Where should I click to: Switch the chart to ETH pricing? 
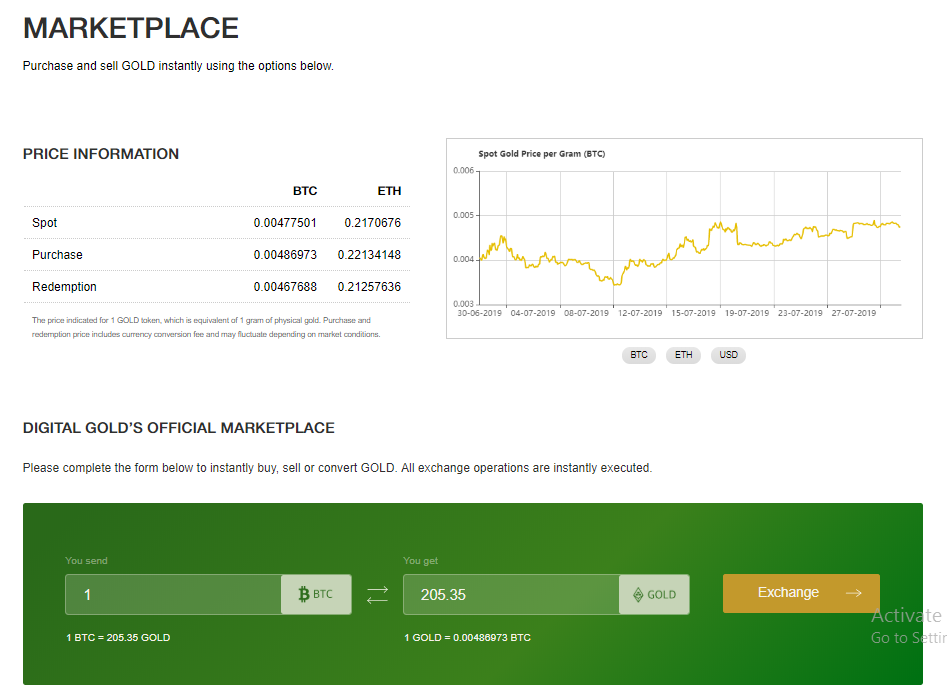coord(683,355)
